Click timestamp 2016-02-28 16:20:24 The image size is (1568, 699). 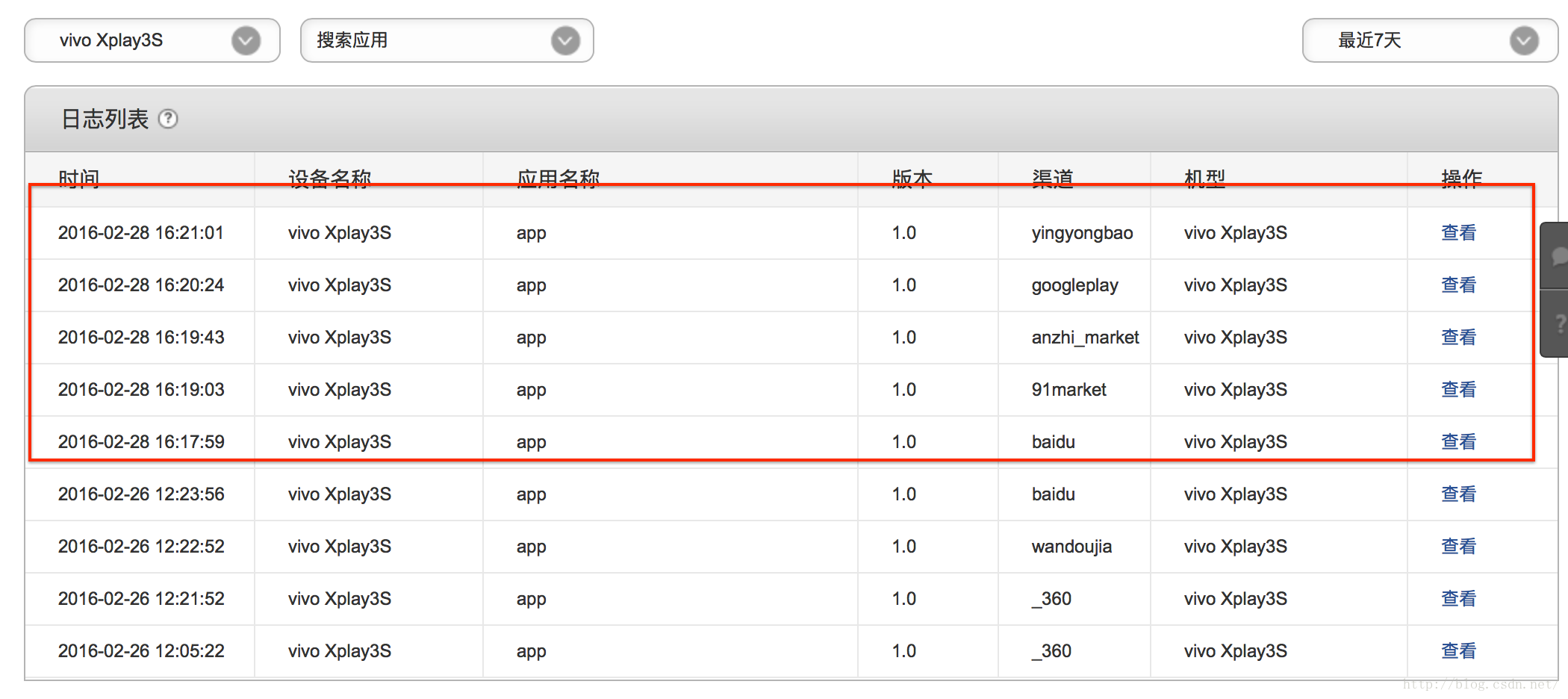141,285
